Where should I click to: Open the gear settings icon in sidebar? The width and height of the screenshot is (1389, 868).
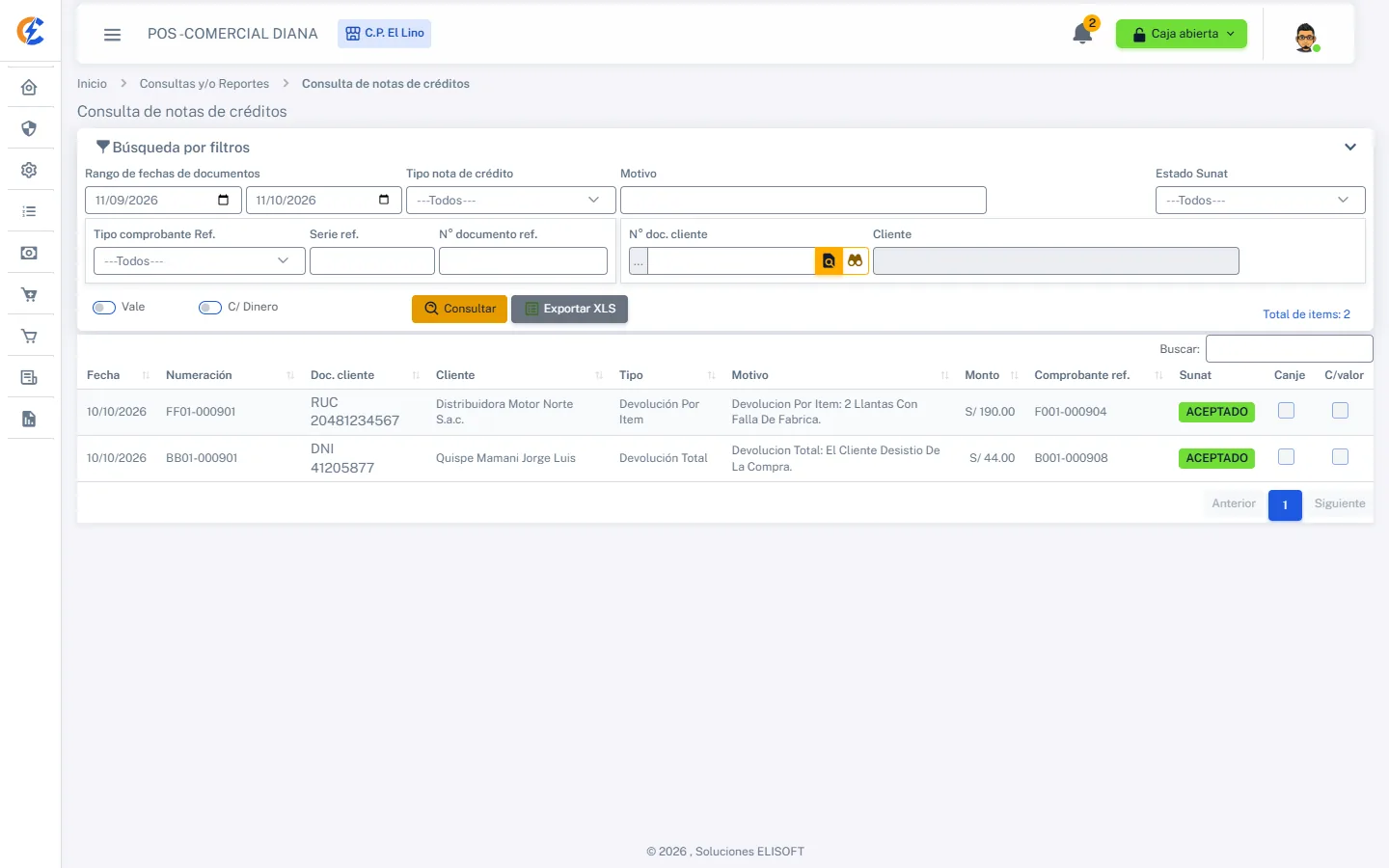[x=29, y=171]
